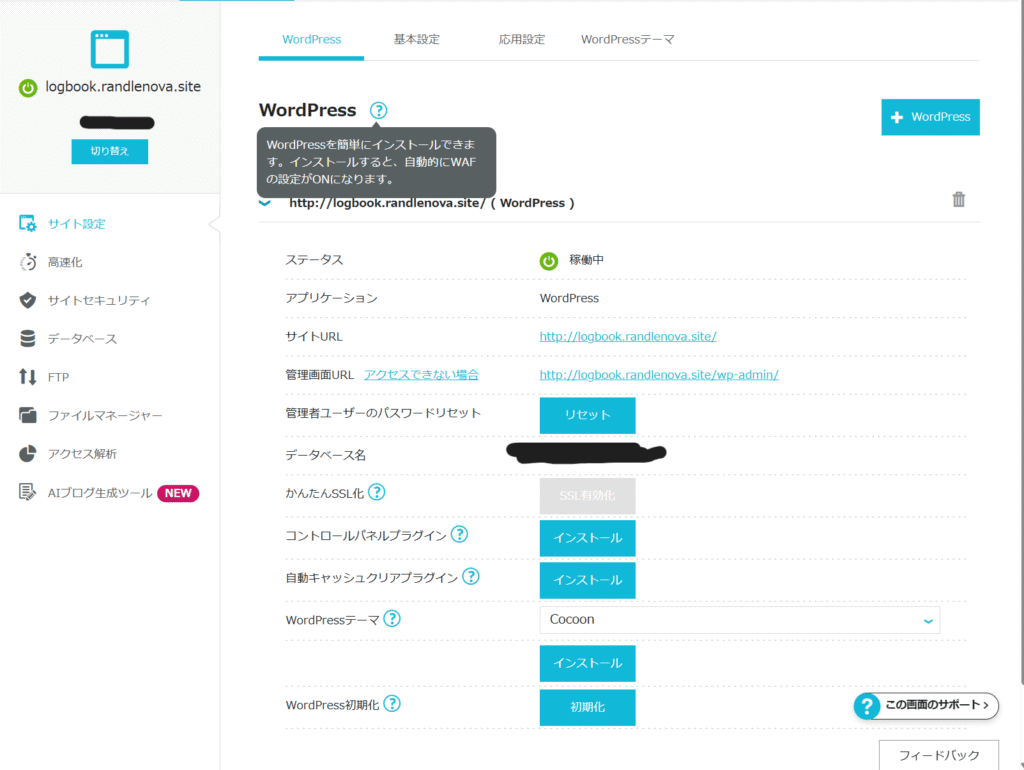The image size is (1024, 770).
Task: Open 高速化 in the sidebar
Action: point(65,262)
